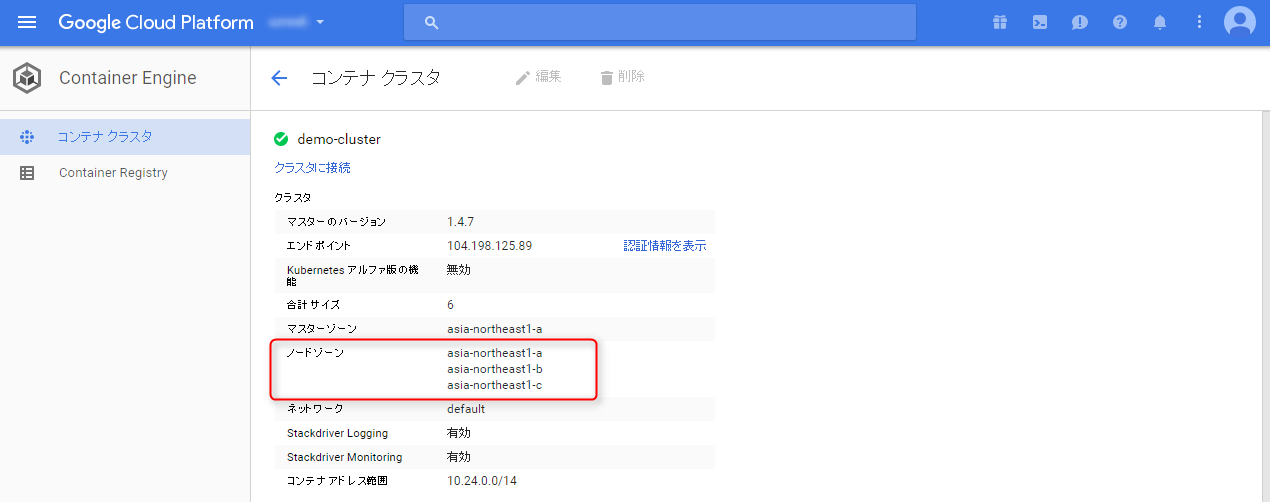Open the feedback alert icon
Screen dimensions: 1270x502
1080,22
